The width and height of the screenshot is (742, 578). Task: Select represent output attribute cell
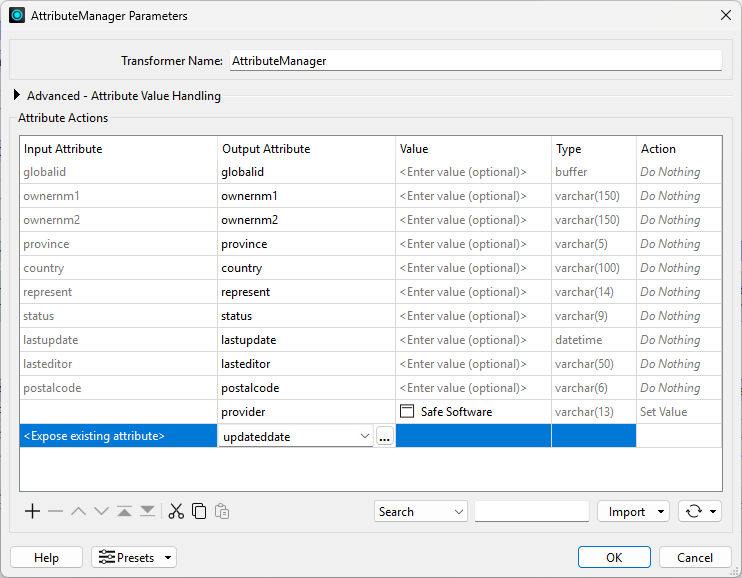pyautogui.click(x=306, y=292)
